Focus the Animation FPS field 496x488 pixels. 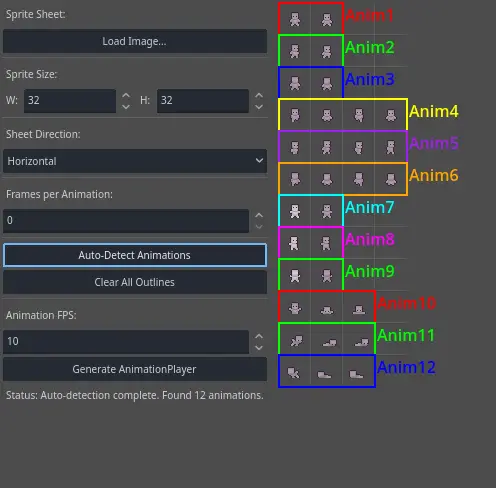point(126,342)
